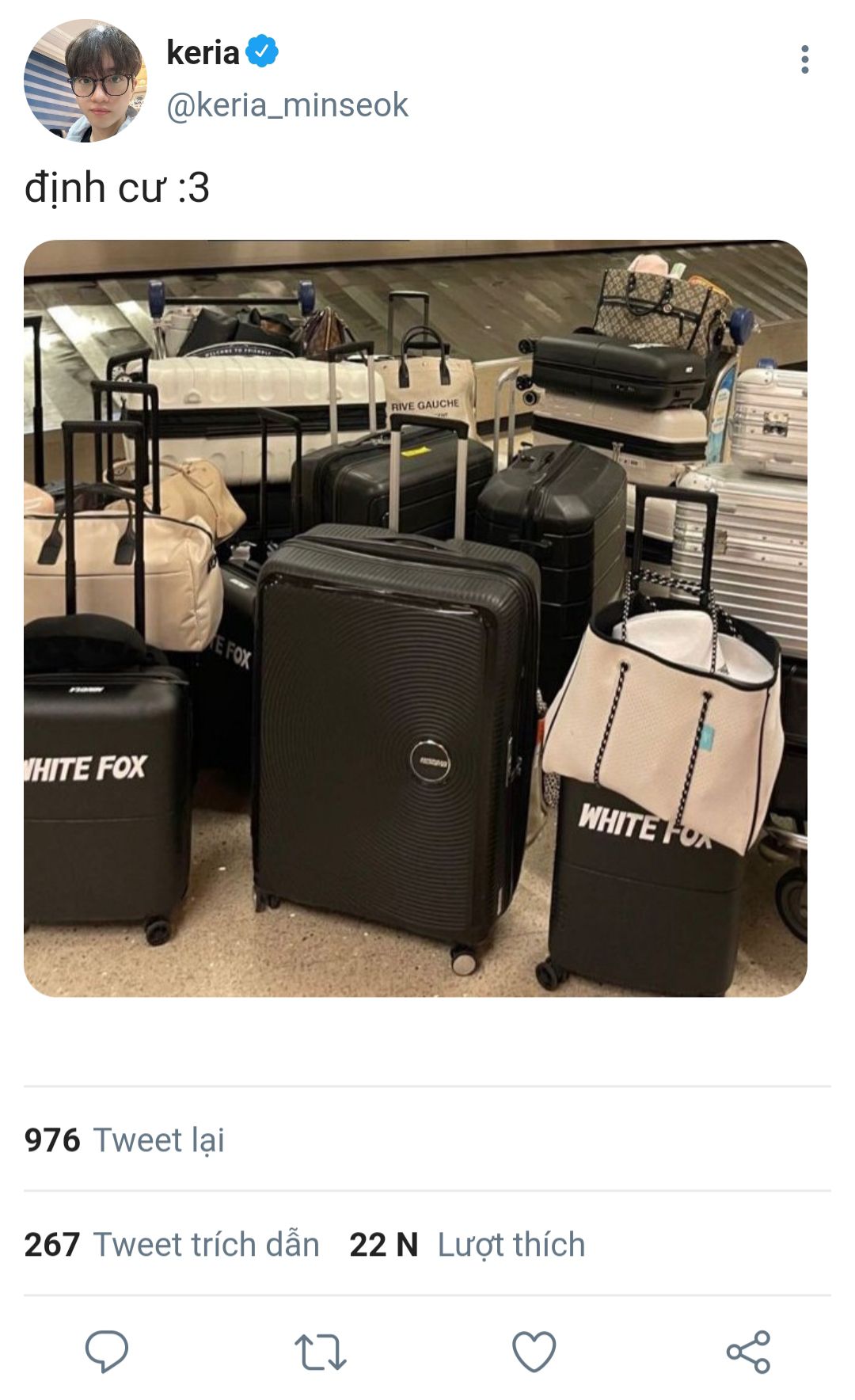Tap the blue verified badge
855x1400 pixels.
[262, 51]
